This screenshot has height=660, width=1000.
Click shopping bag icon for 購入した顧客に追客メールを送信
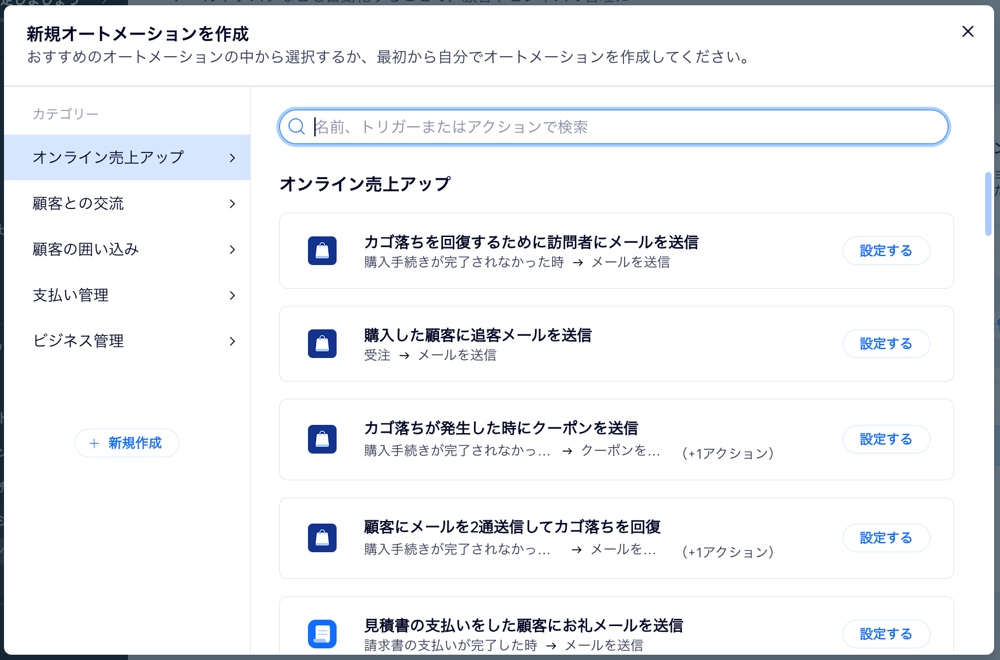322,344
